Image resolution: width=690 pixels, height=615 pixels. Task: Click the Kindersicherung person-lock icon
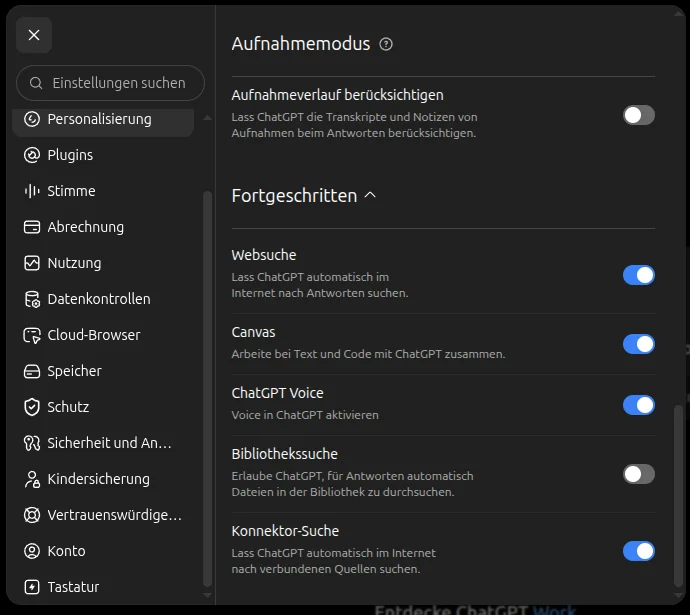pos(32,479)
